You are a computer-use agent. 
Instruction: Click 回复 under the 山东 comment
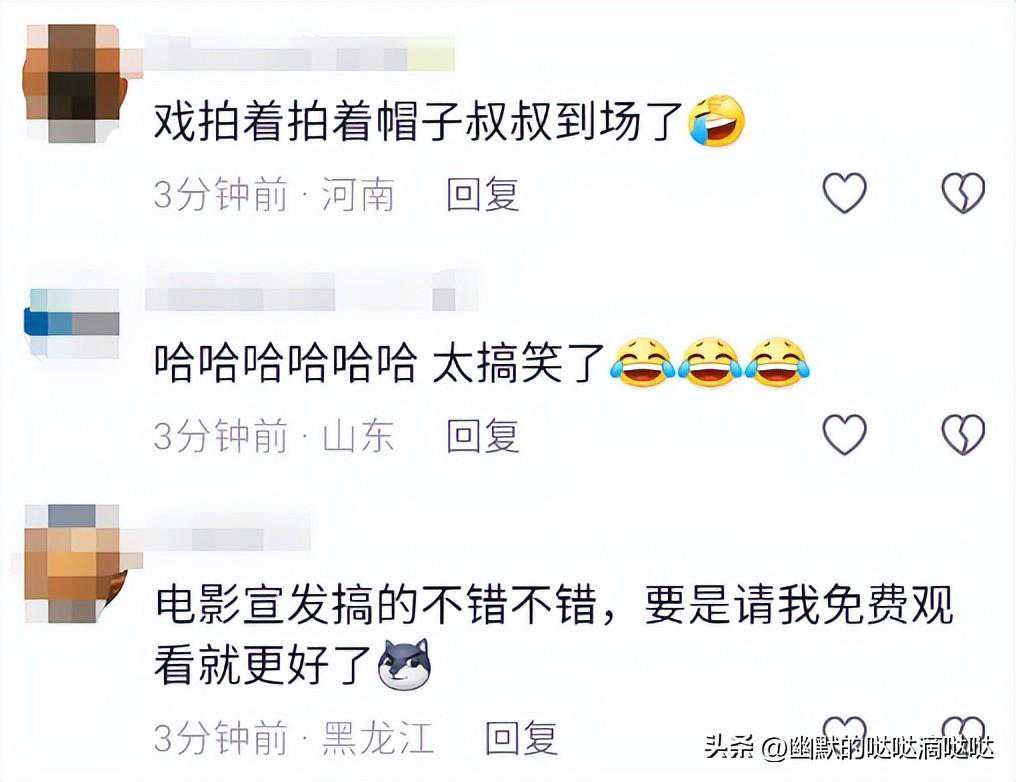(483, 435)
